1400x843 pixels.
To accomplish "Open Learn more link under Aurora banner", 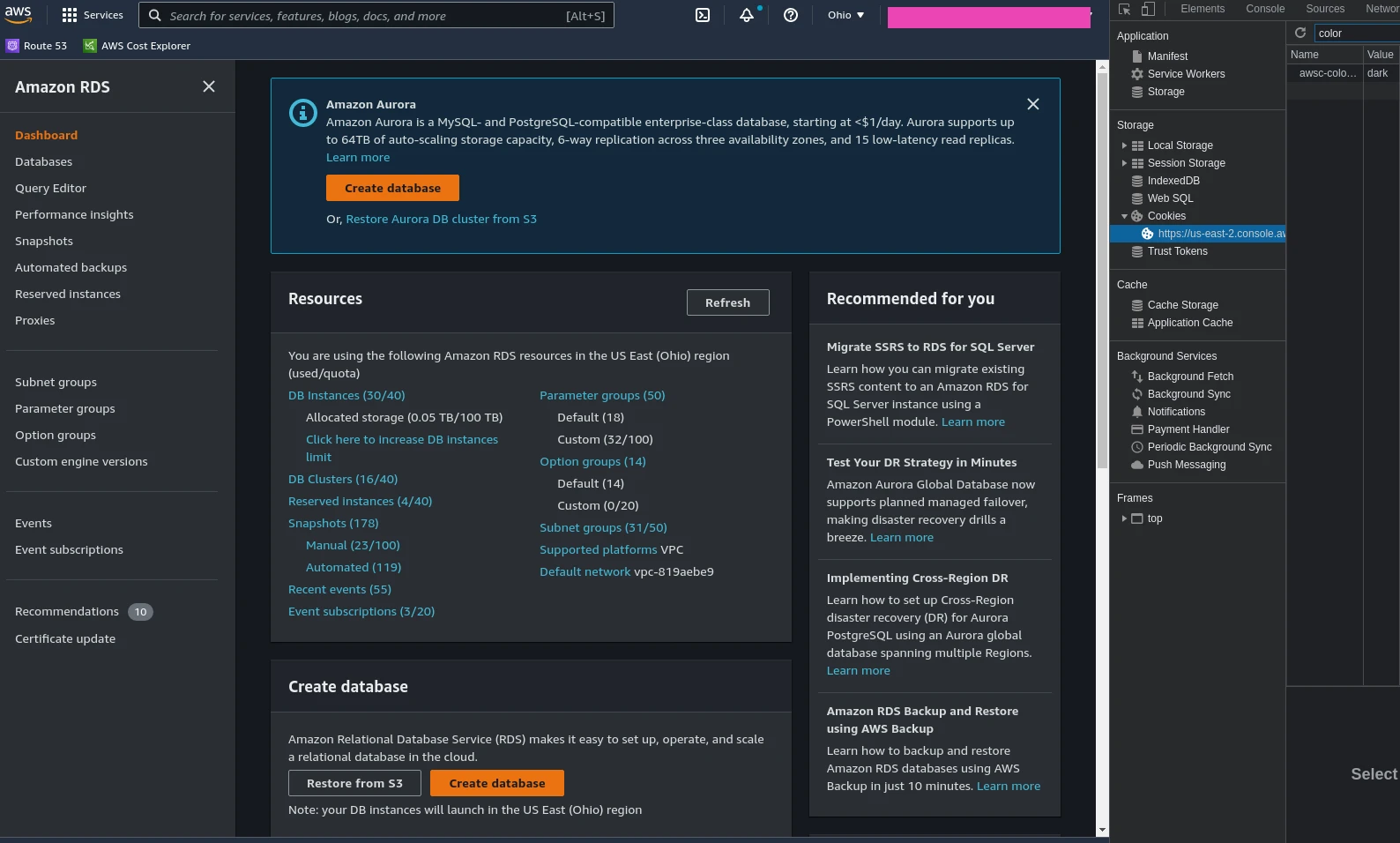I will tap(358, 158).
